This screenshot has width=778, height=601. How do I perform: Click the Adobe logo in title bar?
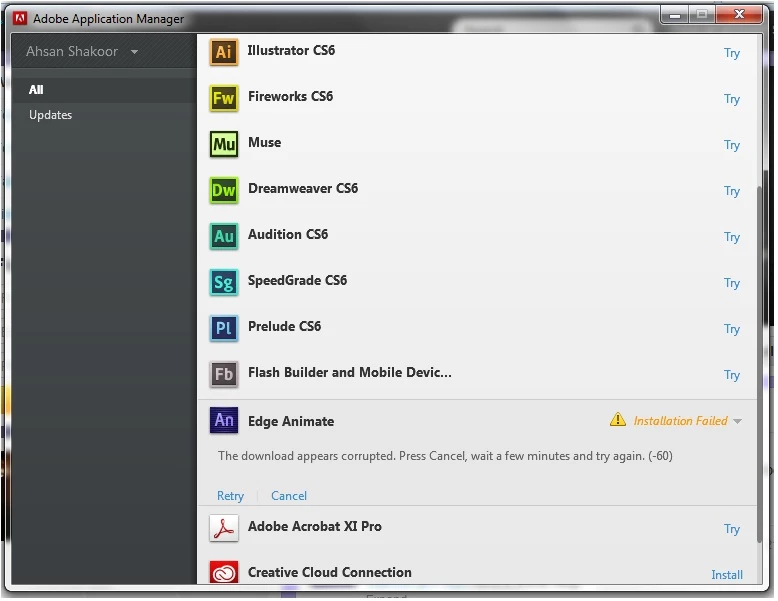(20, 18)
